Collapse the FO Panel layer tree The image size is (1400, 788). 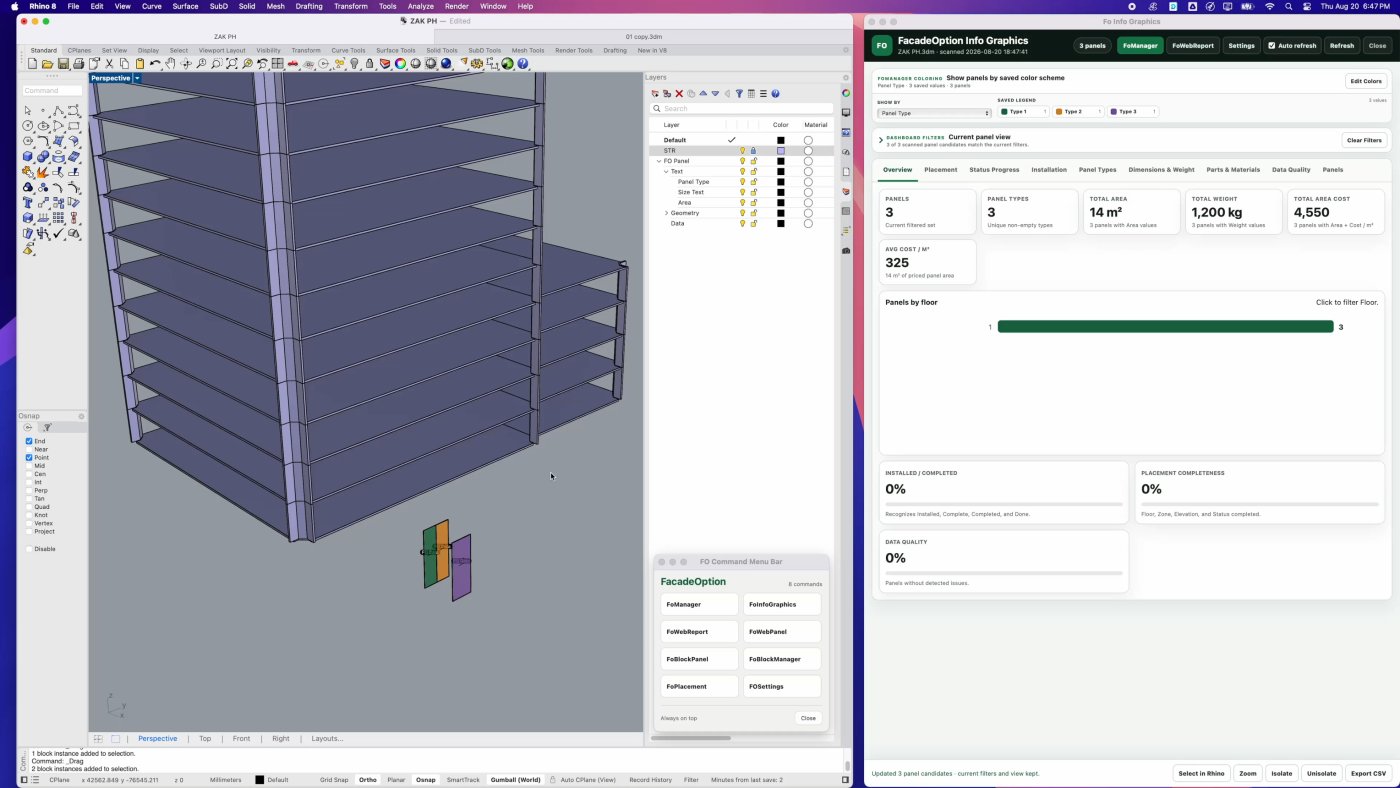[659, 161]
